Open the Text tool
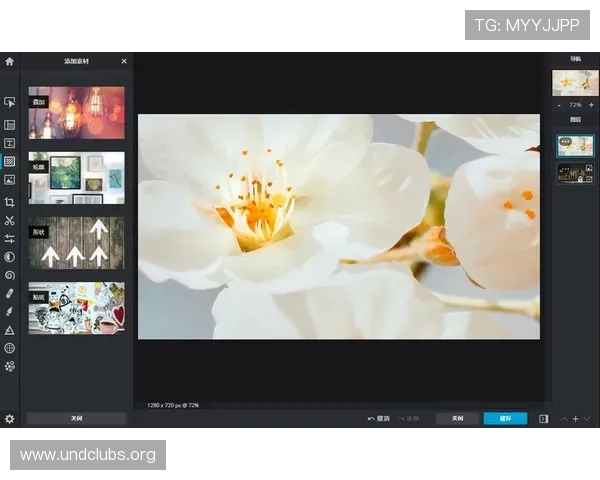600x480 pixels. point(9,143)
